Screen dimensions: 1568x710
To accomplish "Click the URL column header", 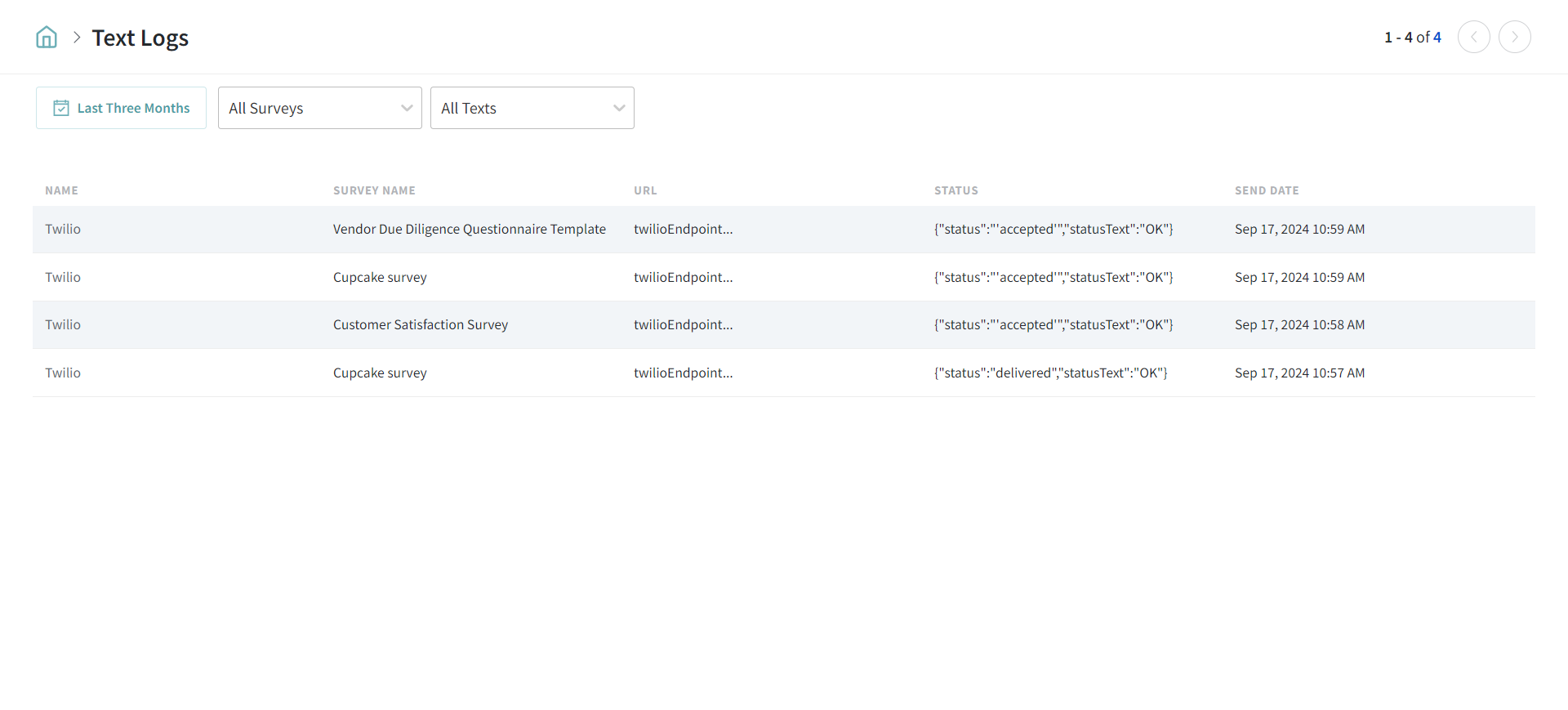I will 644,190.
